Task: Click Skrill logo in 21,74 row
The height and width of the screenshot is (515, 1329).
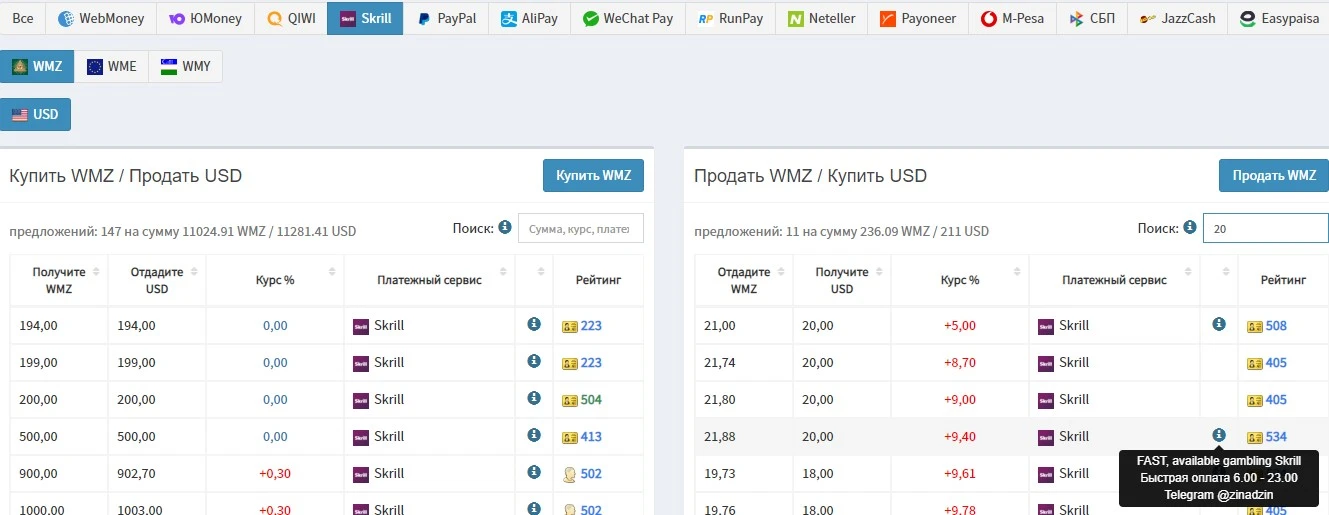Action: click(x=1046, y=363)
